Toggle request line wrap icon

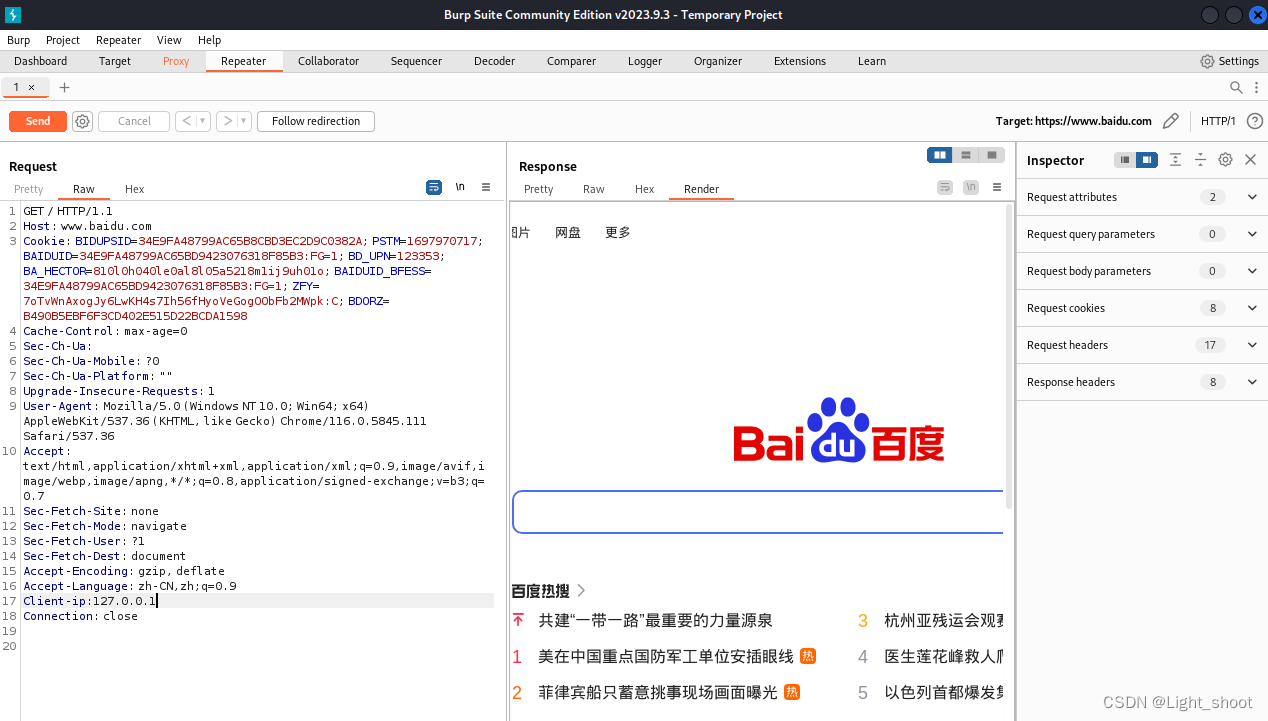pos(434,187)
